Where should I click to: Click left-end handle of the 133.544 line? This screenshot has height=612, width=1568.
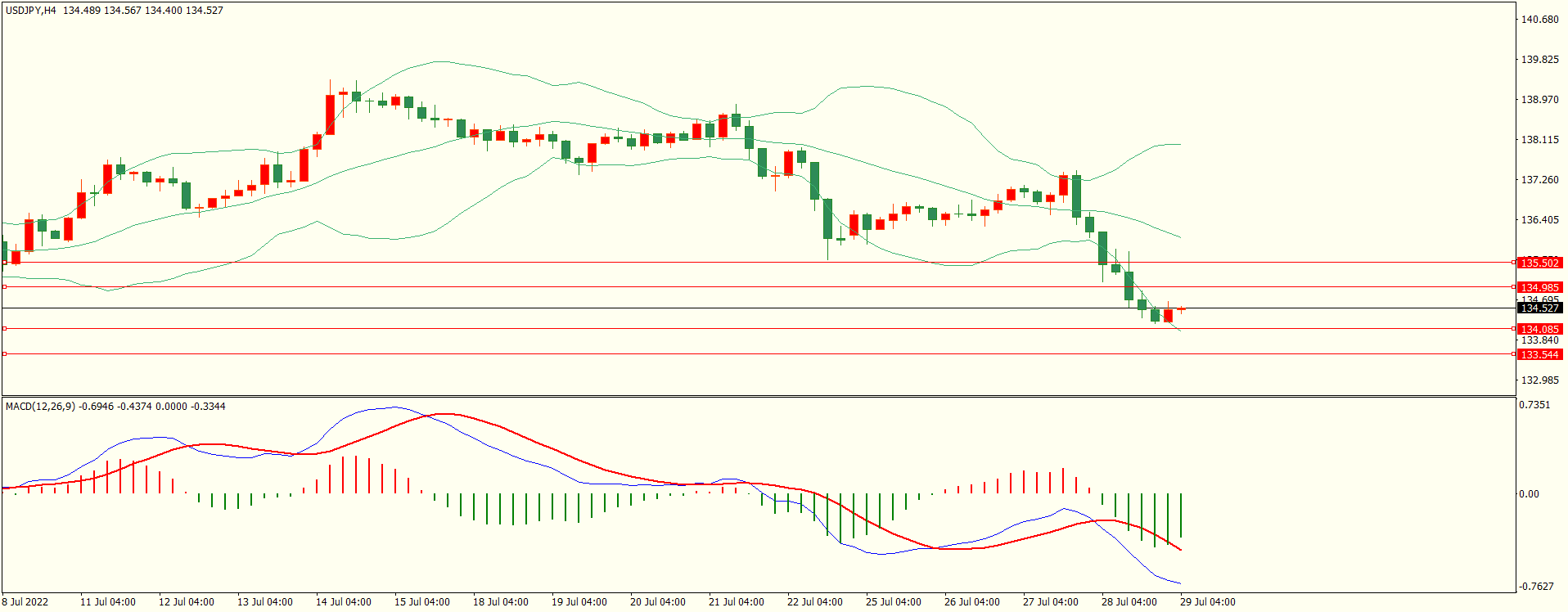pos(4,354)
